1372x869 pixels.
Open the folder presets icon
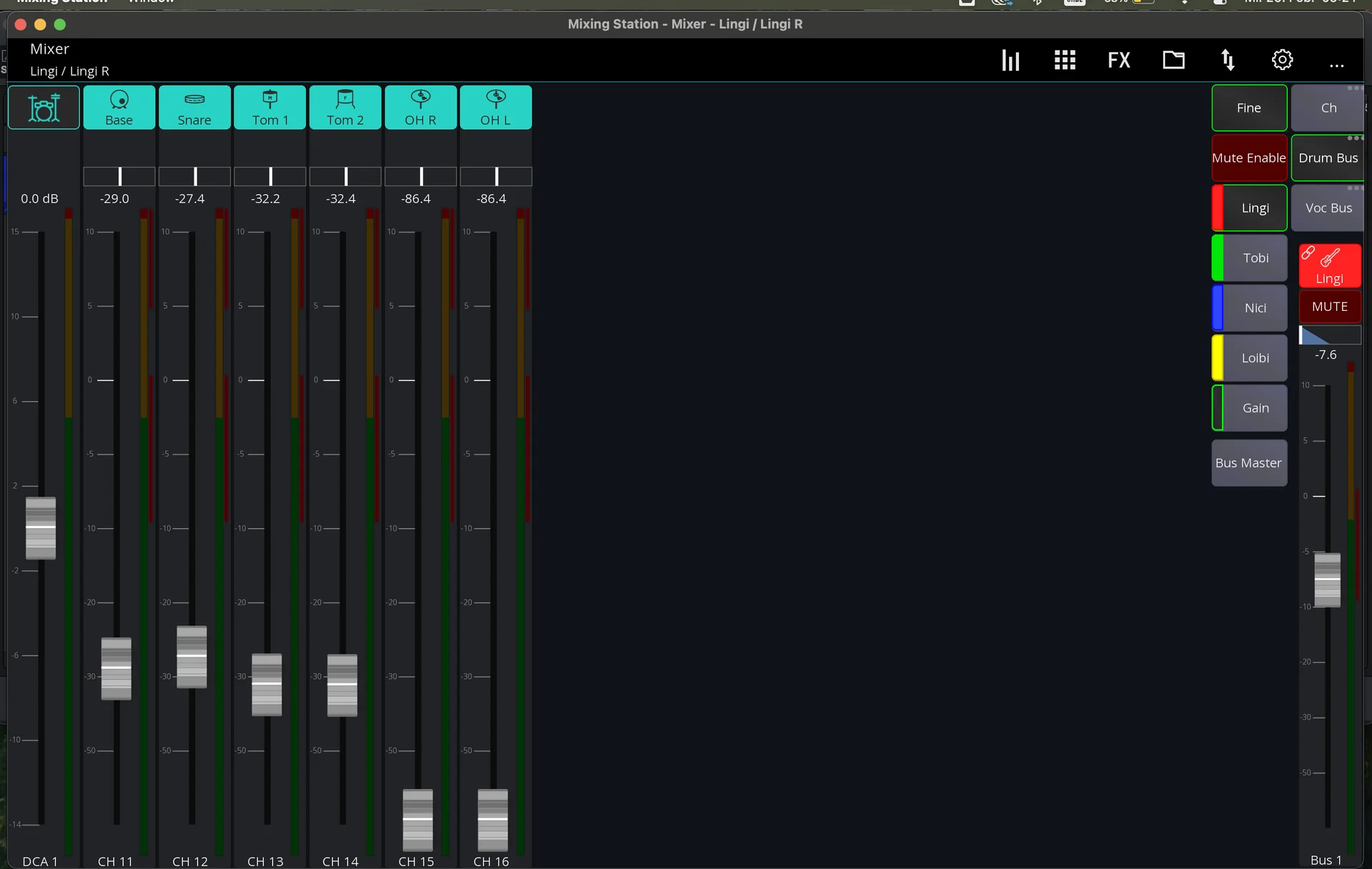pyautogui.click(x=1173, y=60)
